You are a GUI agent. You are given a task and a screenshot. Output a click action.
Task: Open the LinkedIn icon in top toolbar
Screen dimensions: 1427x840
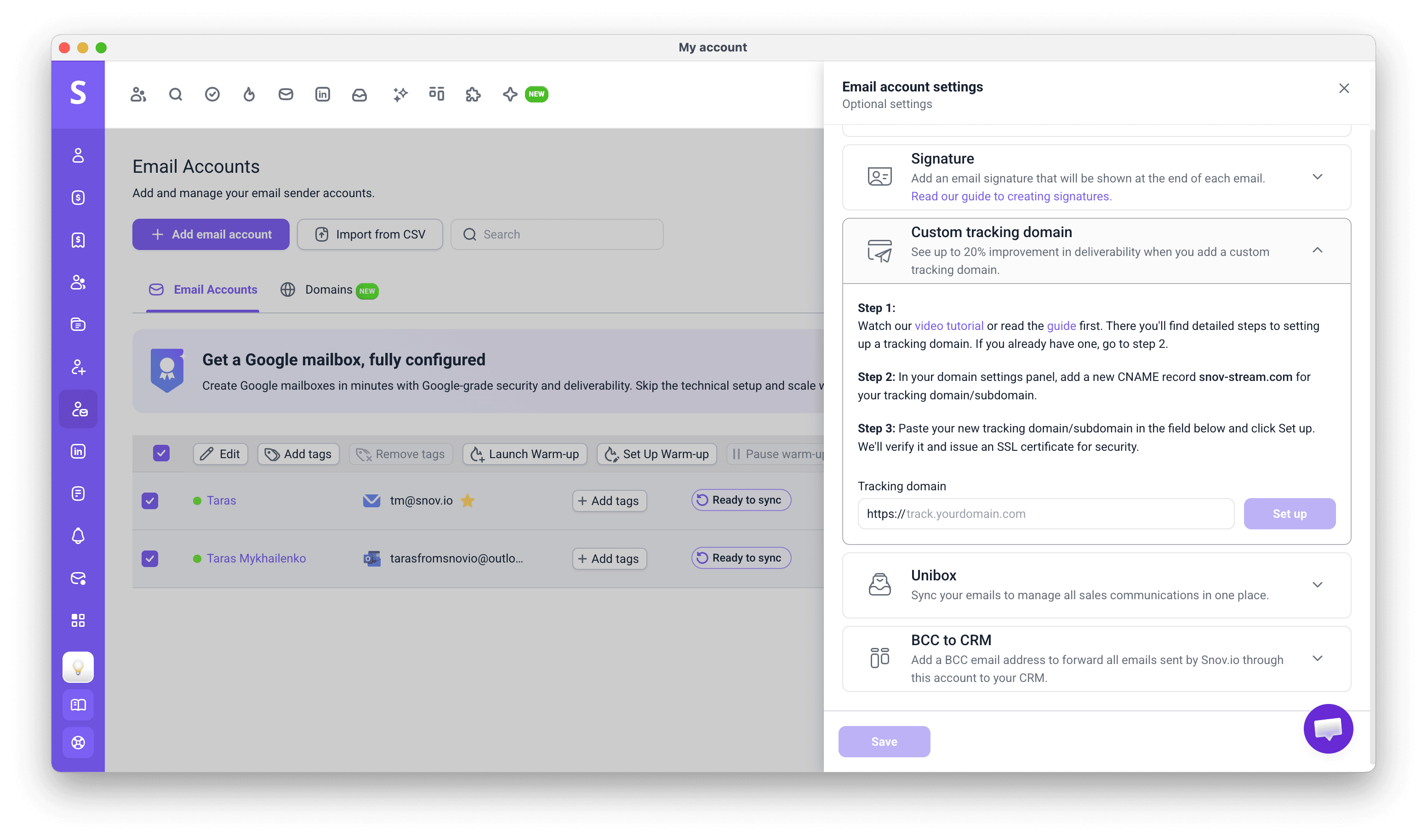click(x=323, y=94)
